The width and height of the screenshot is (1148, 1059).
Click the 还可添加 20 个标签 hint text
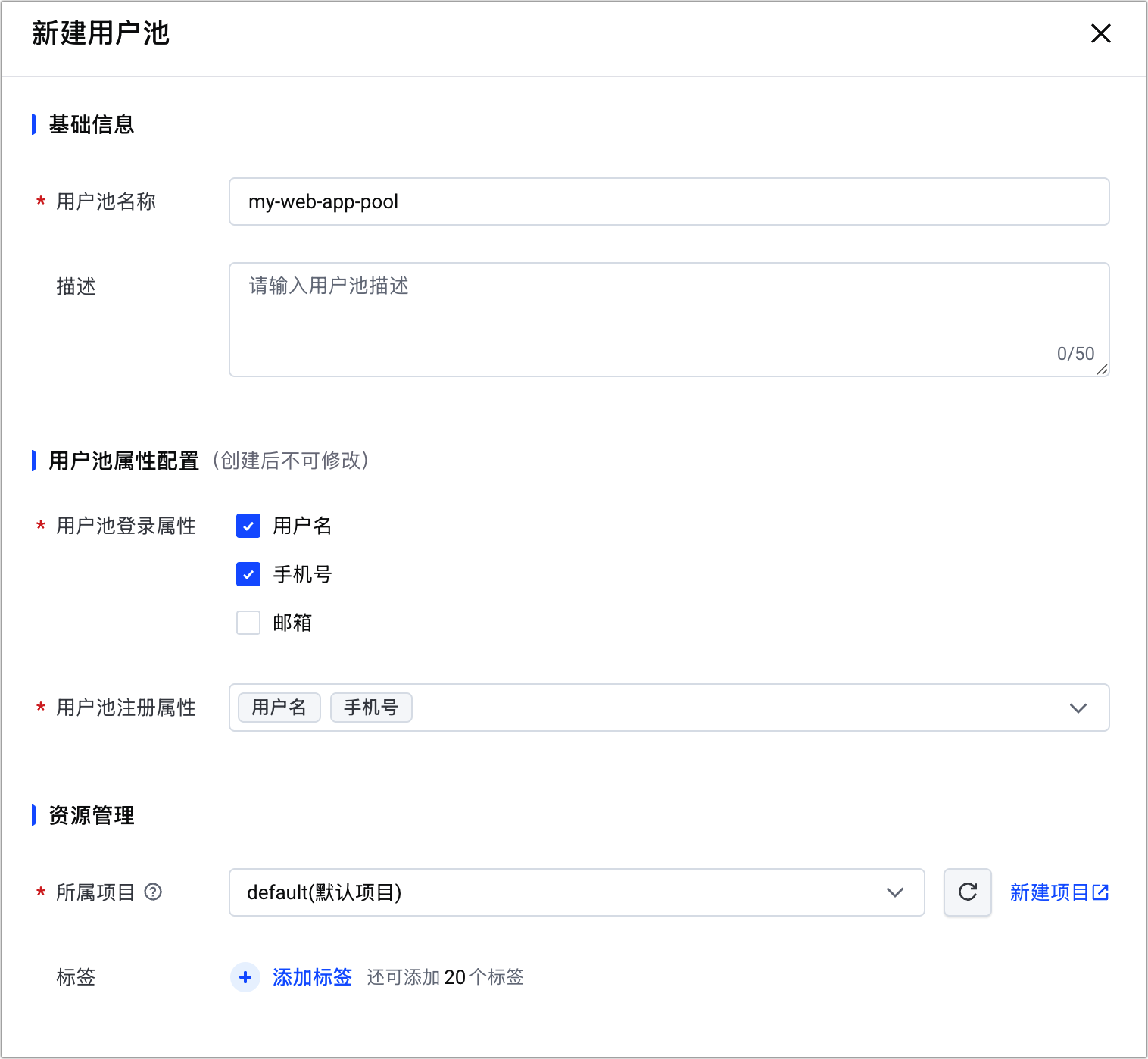[445, 977]
